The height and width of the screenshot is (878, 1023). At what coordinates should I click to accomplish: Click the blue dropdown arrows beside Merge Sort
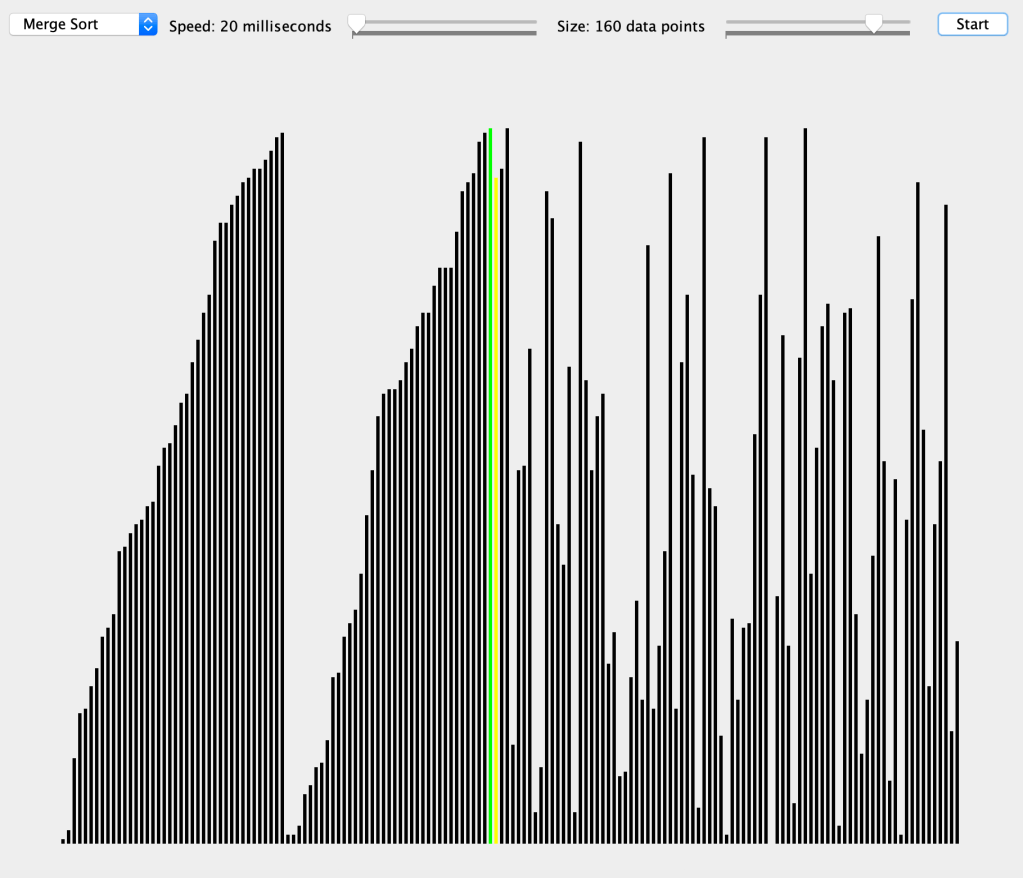(148, 25)
